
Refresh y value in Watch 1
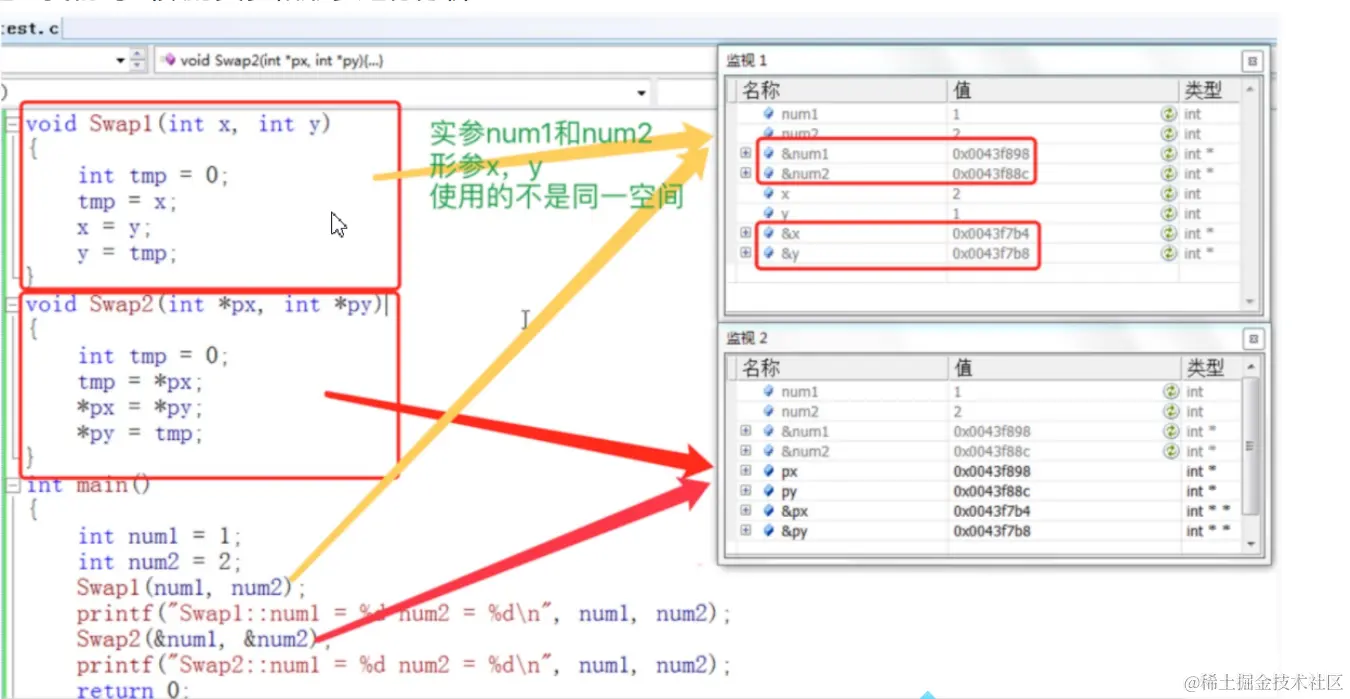coord(1168,214)
